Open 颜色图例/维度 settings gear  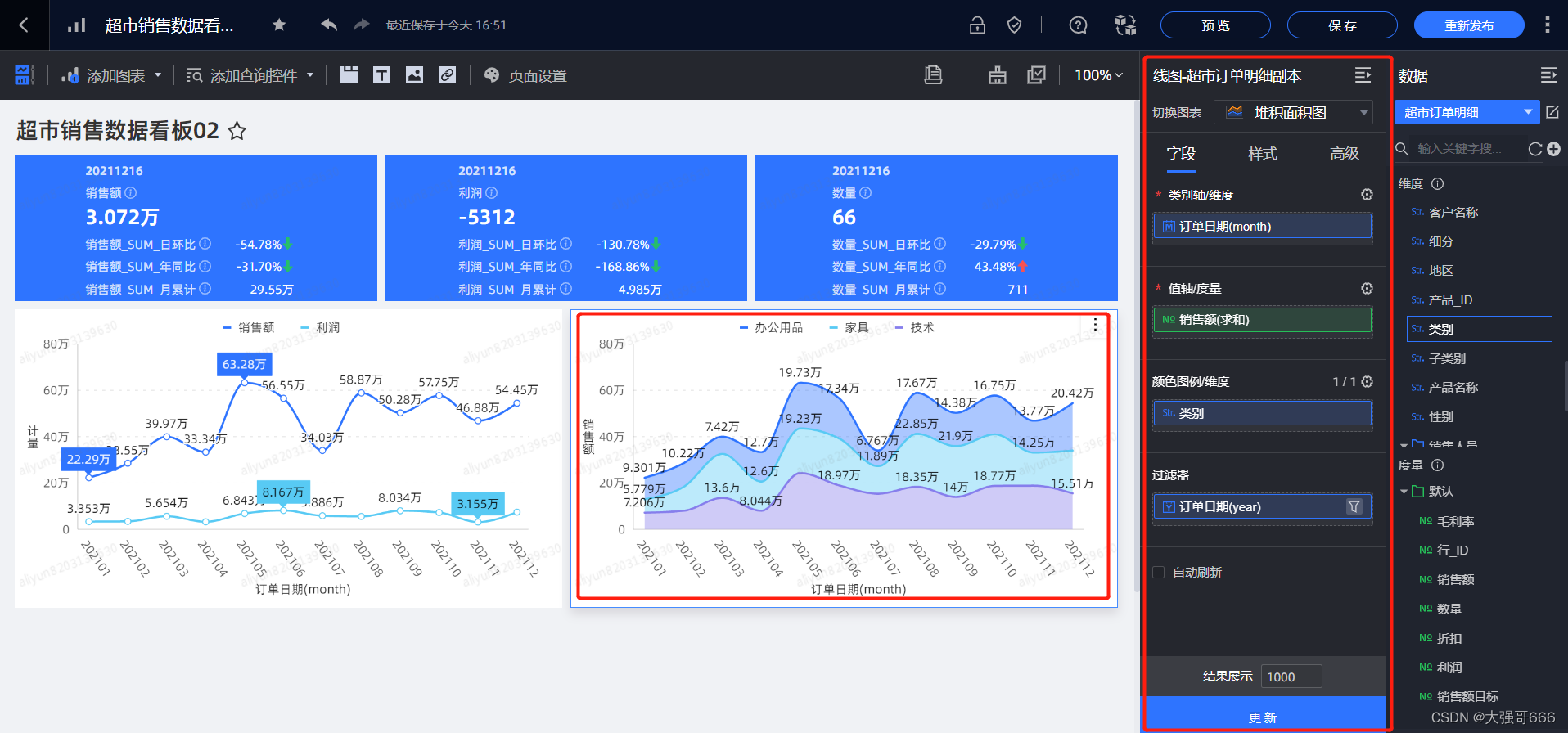click(x=1367, y=382)
